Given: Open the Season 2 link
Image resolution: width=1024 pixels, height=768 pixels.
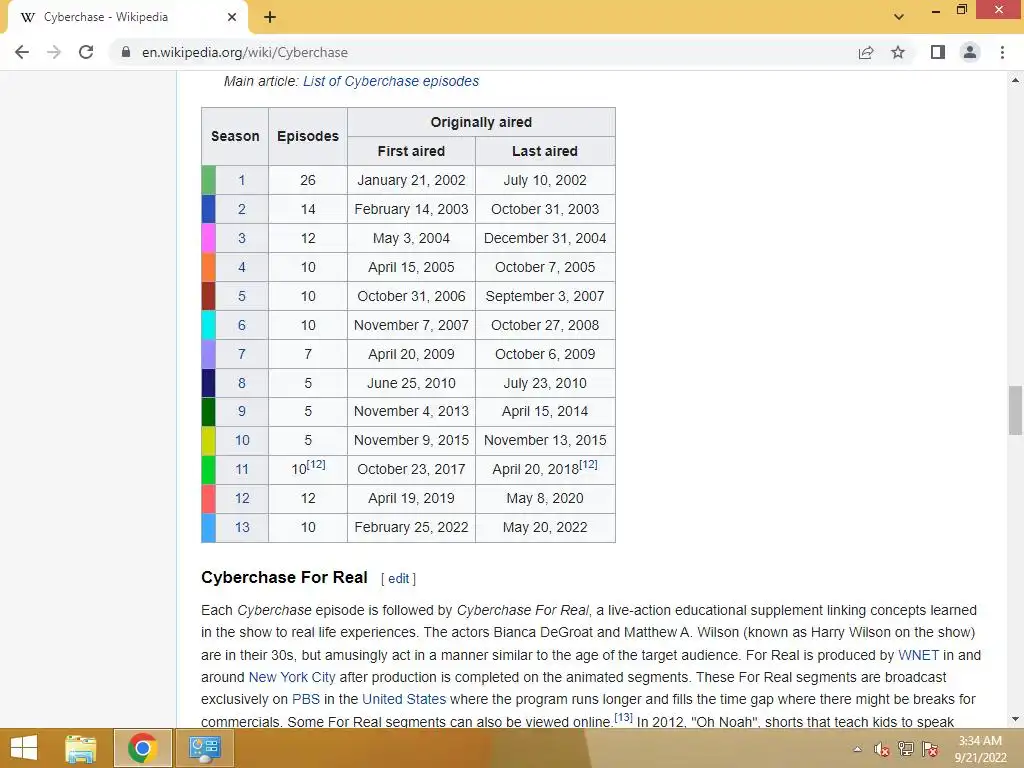Looking at the screenshot, I should click(x=242, y=209).
